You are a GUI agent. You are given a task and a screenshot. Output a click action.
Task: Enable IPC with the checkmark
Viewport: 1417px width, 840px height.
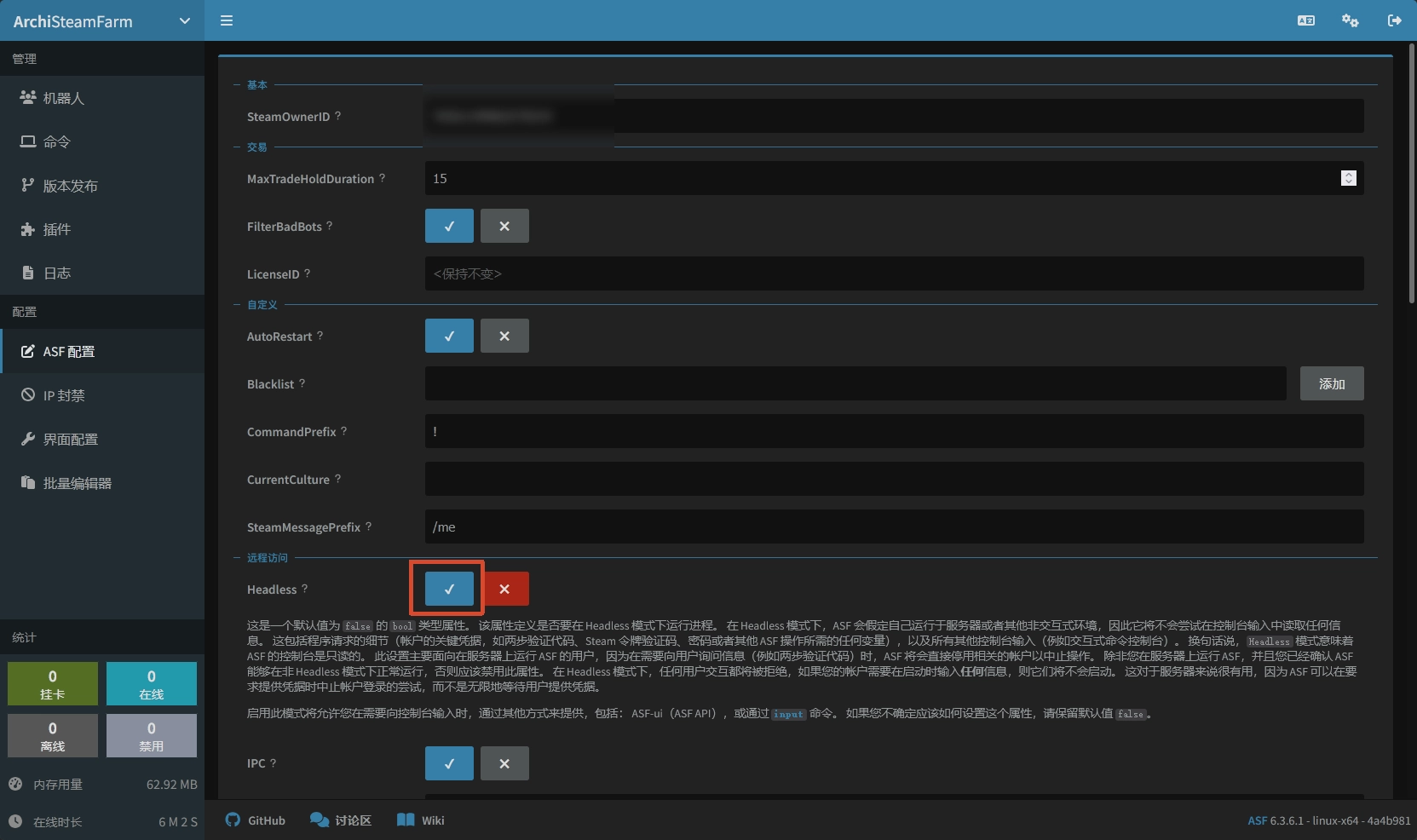click(x=449, y=763)
